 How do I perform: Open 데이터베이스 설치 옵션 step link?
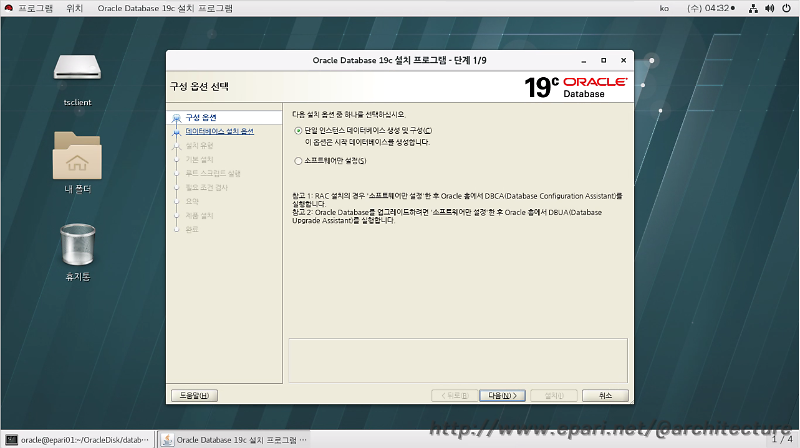pos(219,131)
